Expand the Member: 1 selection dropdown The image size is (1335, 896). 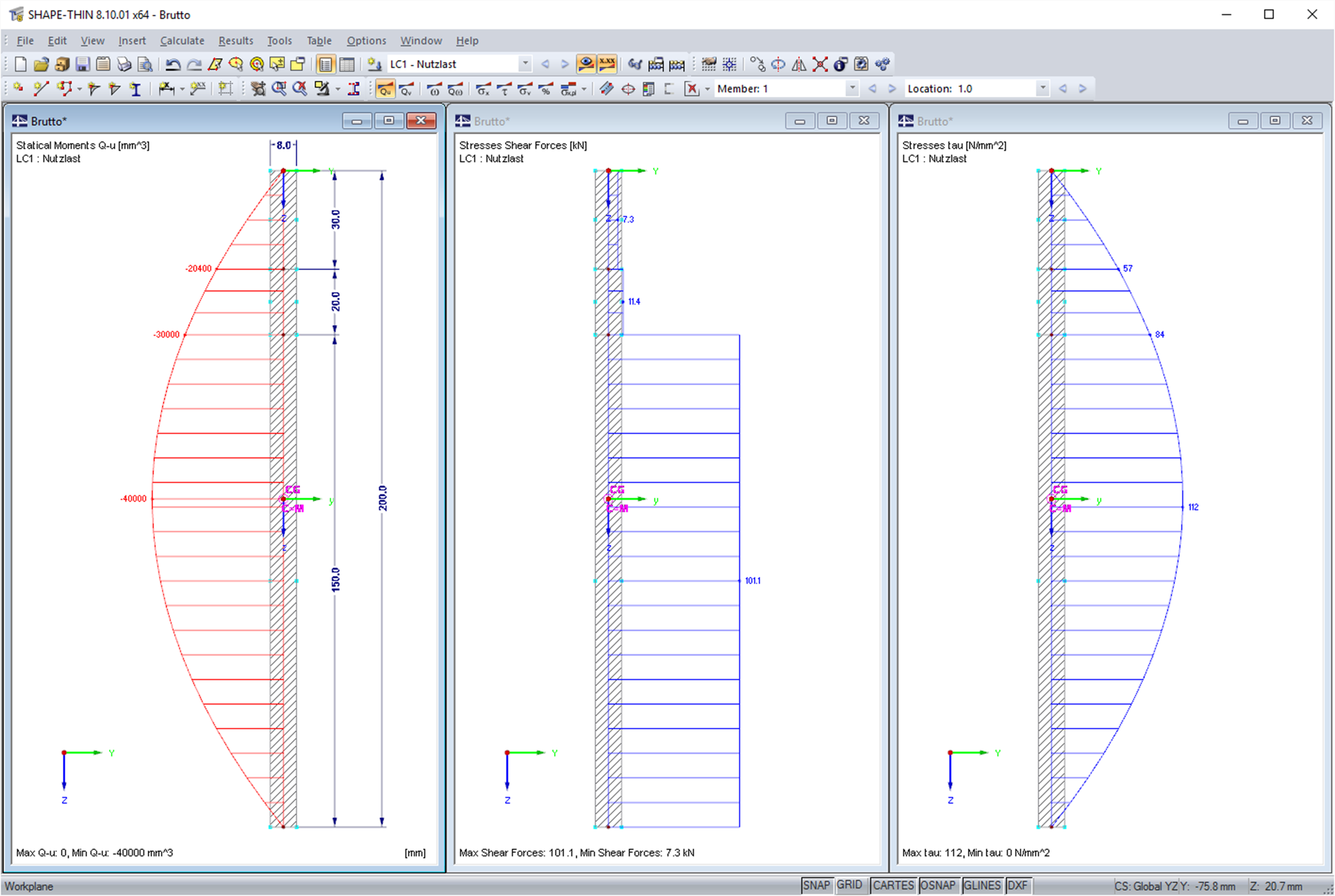(852, 89)
